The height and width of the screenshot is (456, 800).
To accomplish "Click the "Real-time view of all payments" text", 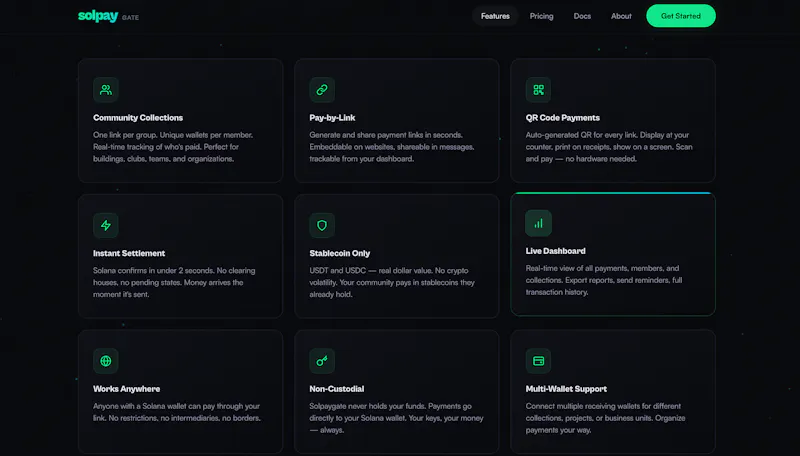I will (x=604, y=280).
